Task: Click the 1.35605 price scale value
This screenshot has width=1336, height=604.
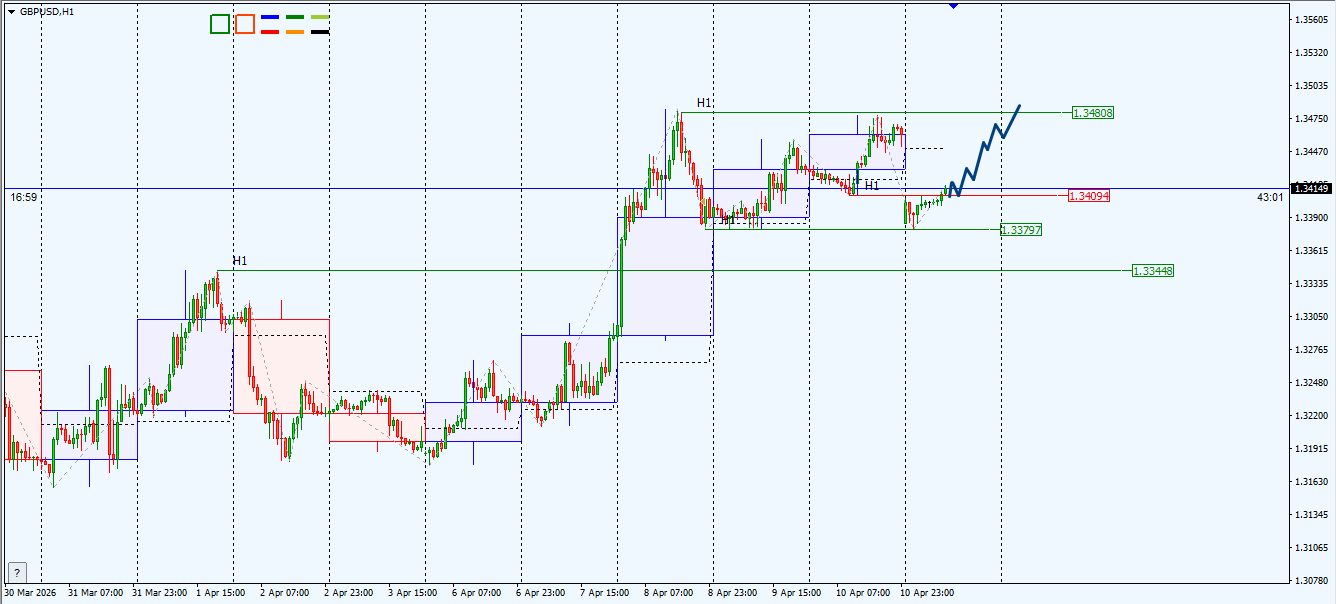Action: click(x=1309, y=19)
